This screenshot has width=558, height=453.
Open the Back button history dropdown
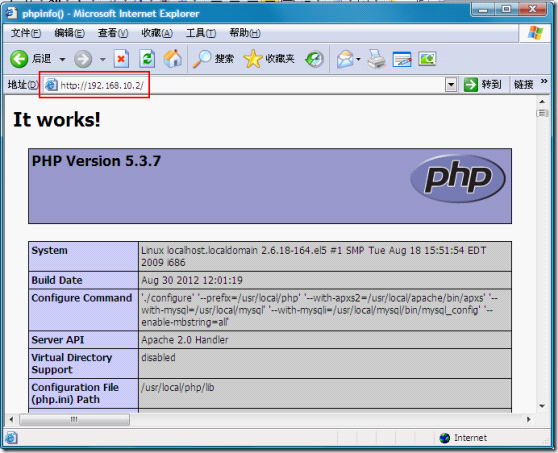pyautogui.click(x=62, y=59)
